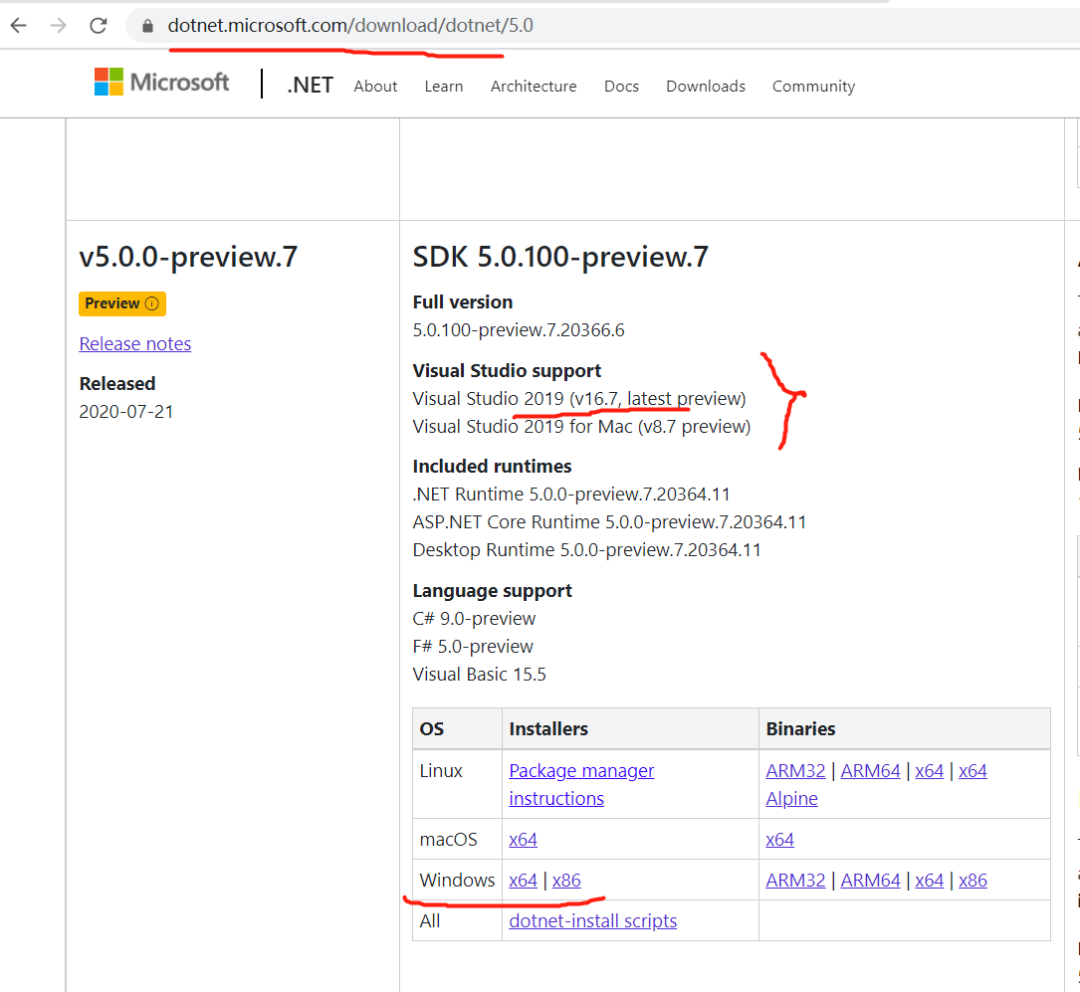Click the SDK 5.0.100-preview.7 heading
The height and width of the screenshot is (992, 1080).
(x=560, y=257)
